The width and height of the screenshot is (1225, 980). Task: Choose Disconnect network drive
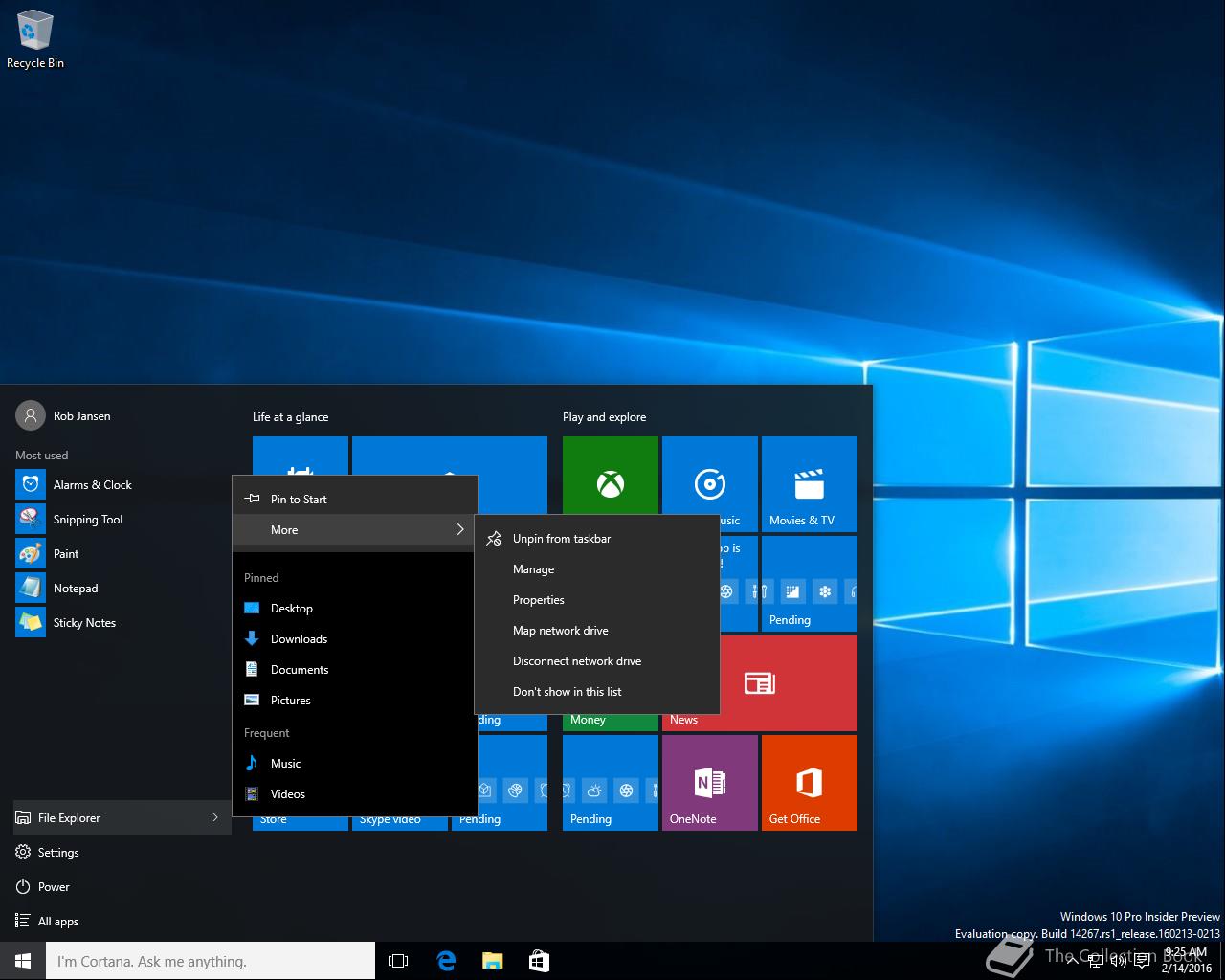tap(596, 660)
